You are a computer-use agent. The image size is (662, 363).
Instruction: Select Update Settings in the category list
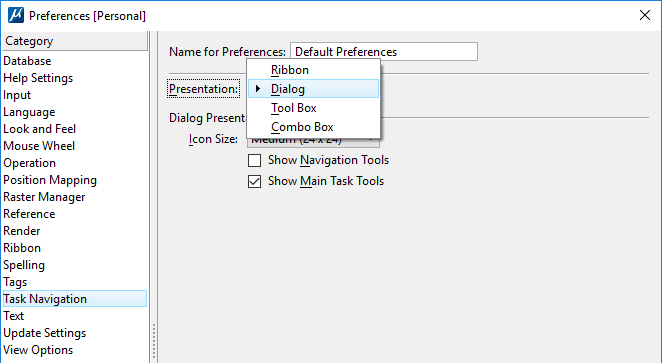[44, 333]
